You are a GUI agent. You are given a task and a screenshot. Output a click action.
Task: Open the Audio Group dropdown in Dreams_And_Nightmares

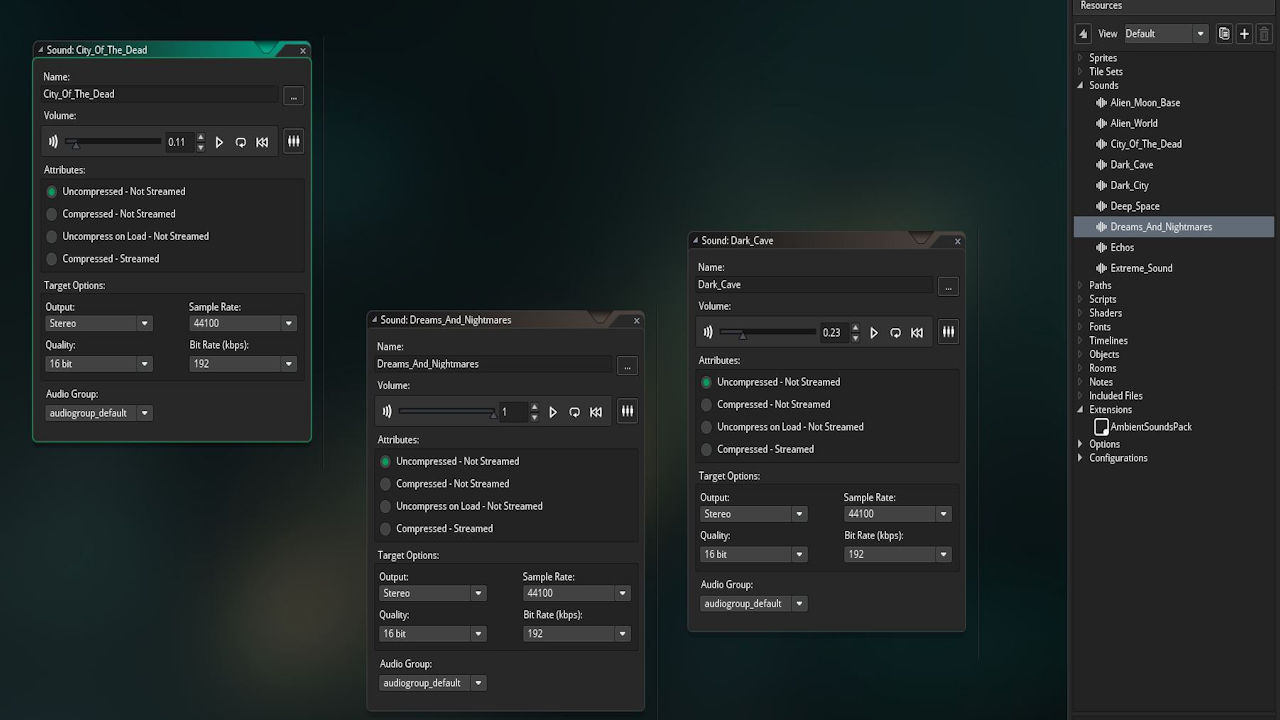[x=478, y=682]
